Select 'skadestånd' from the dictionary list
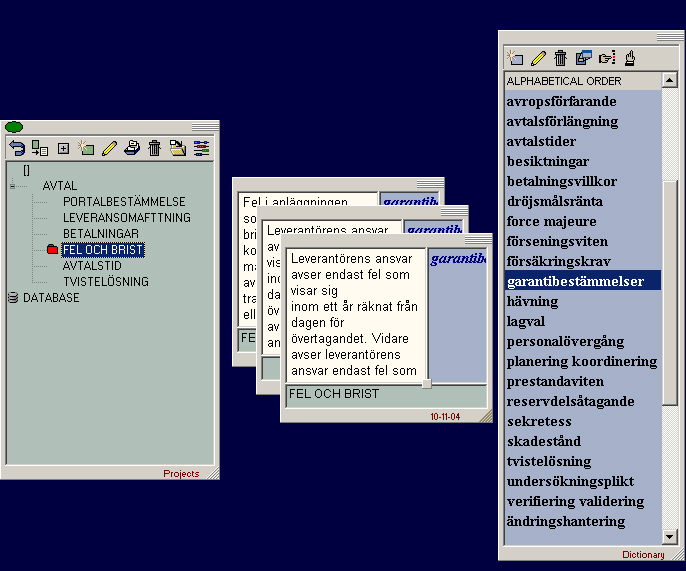Image resolution: width=686 pixels, height=571 pixels. pos(544,441)
